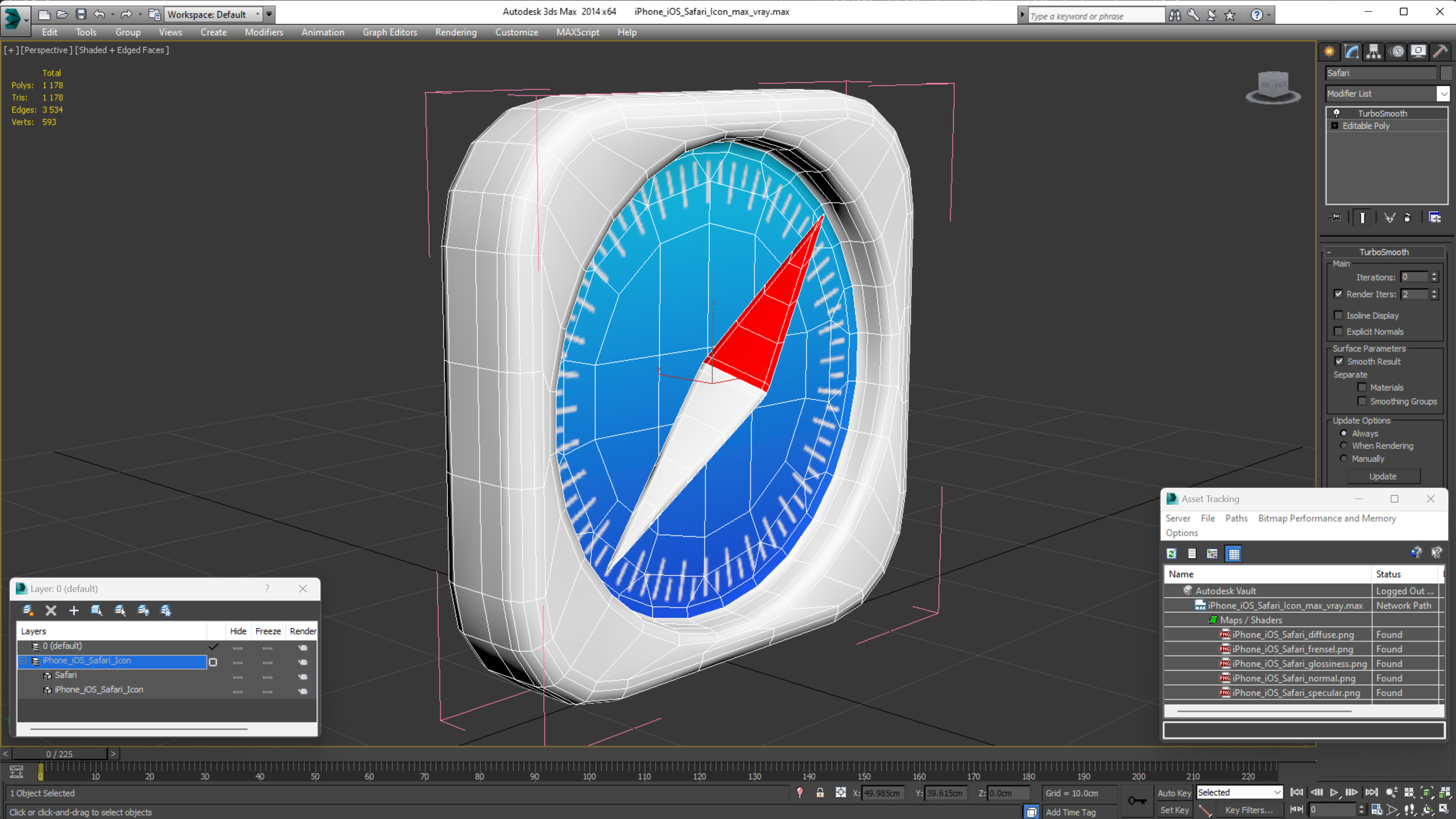Open the Rendering menu
This screenshot has height=819, width=1456.
[x=456, y=32]
